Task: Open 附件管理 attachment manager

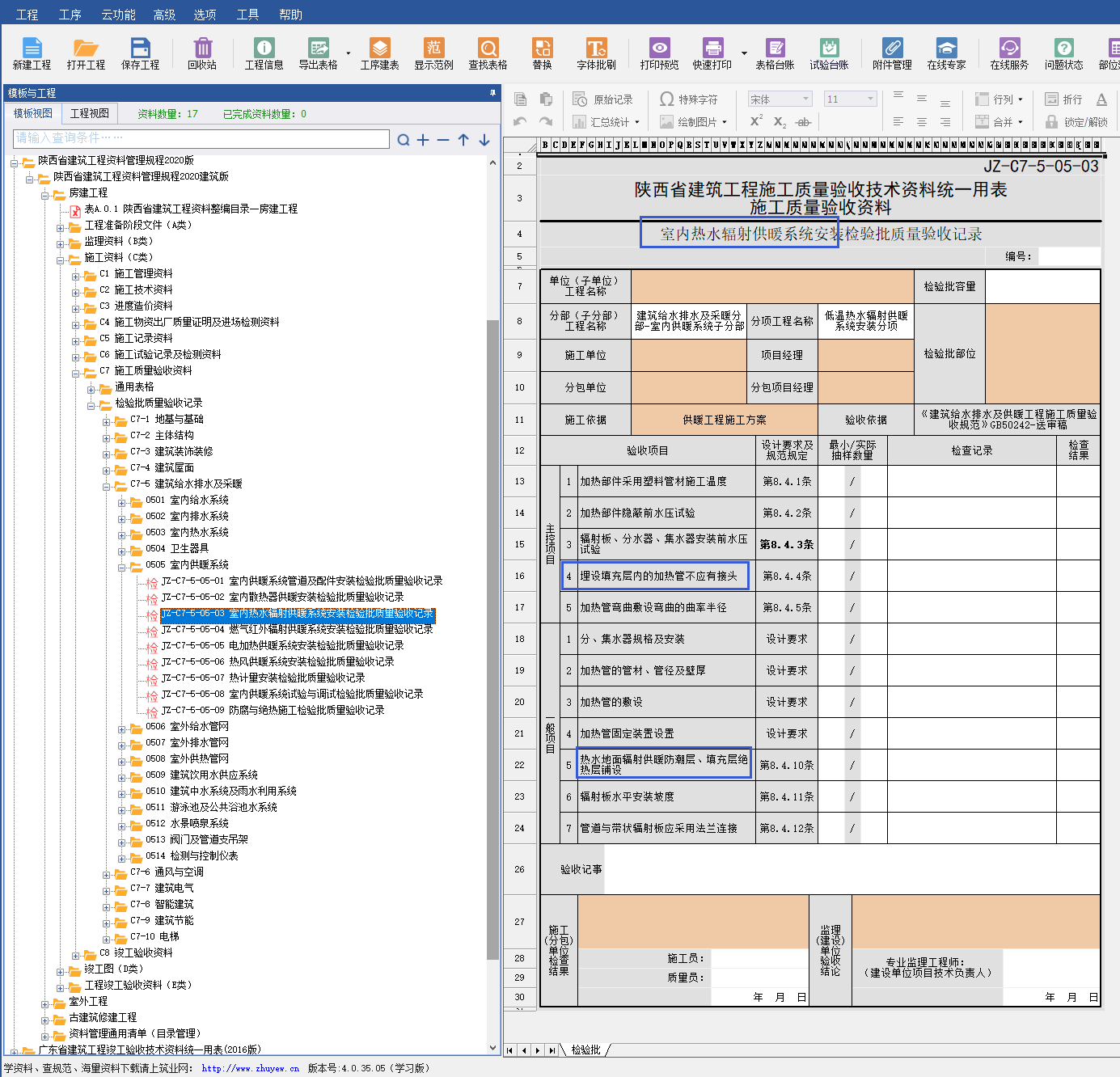Action: [x=892, y=54]
